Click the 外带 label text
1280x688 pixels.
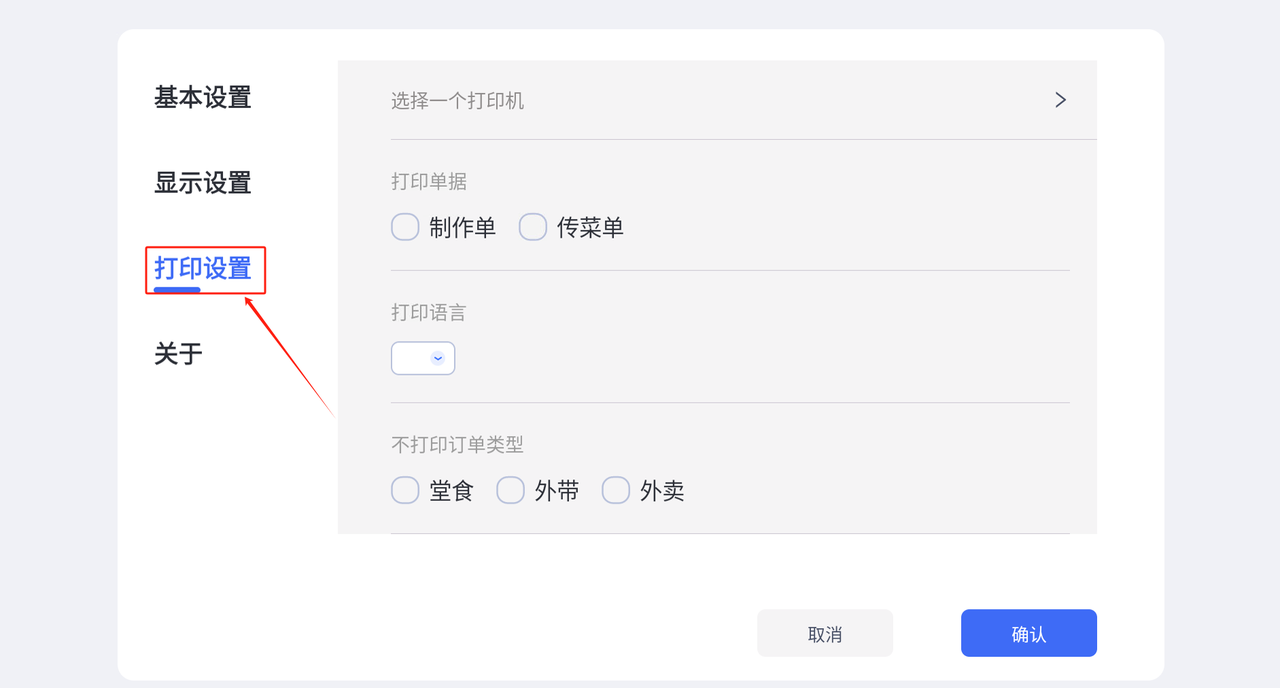(557, 491)
